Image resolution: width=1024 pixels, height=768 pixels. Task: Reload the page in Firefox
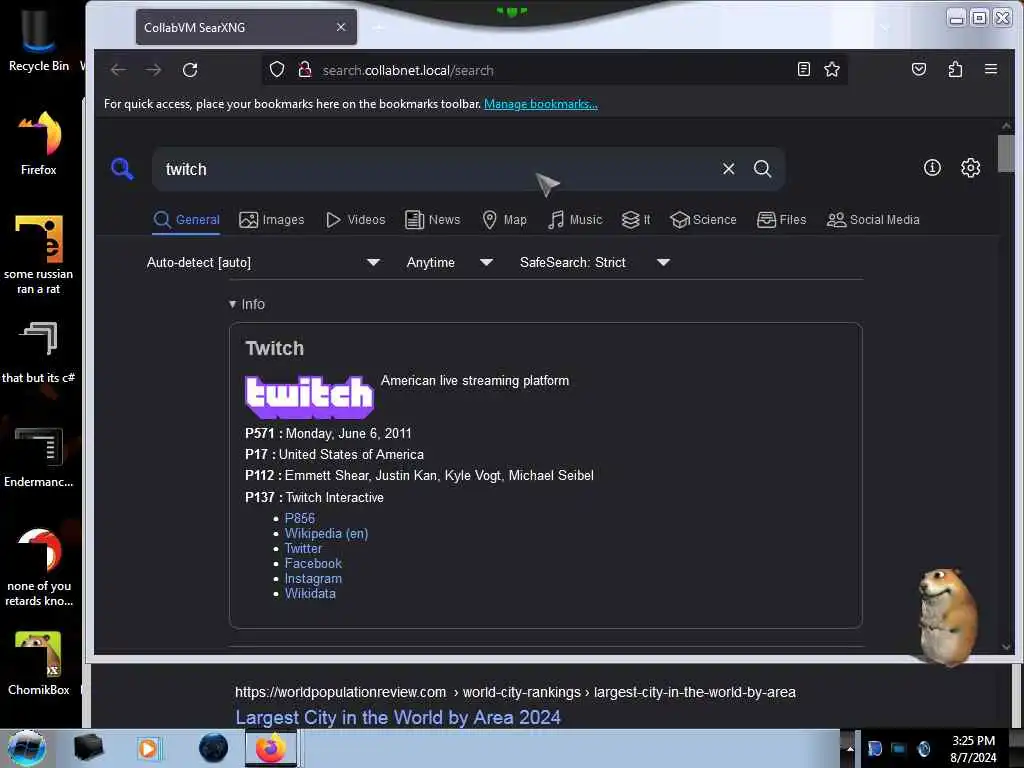tap(190, 70)
